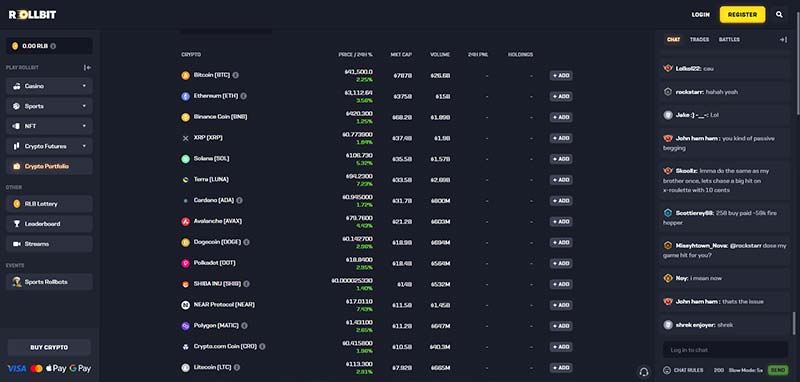Viewport: 800px width, 382px height.
Task: Open info icon next to Ethereum (ETH)
Action: click(x=243, y=96)
